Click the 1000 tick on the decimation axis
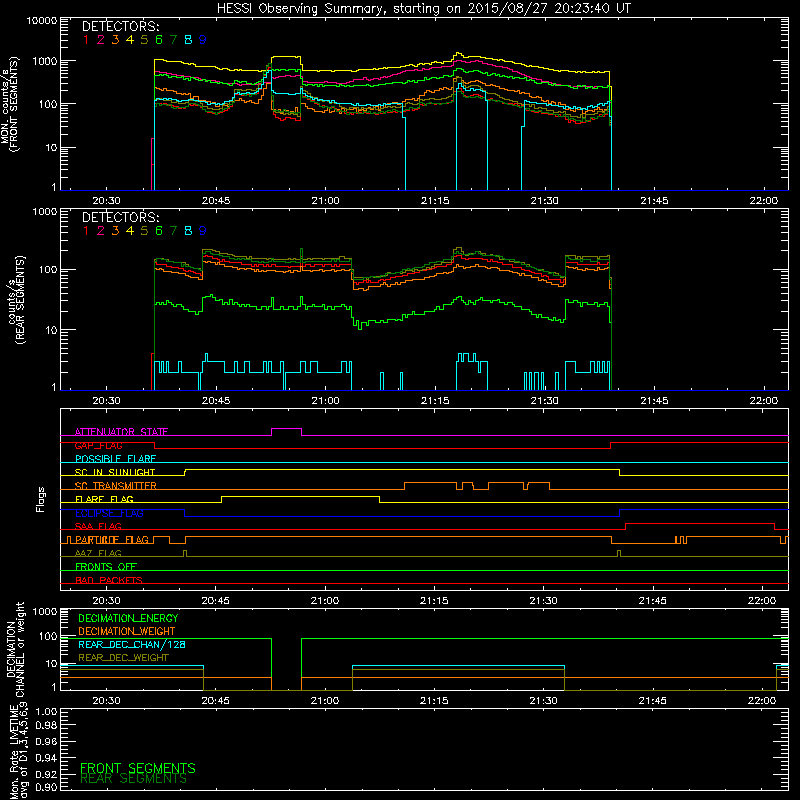This screenshot has height=800, width=800. pos(45,612)
